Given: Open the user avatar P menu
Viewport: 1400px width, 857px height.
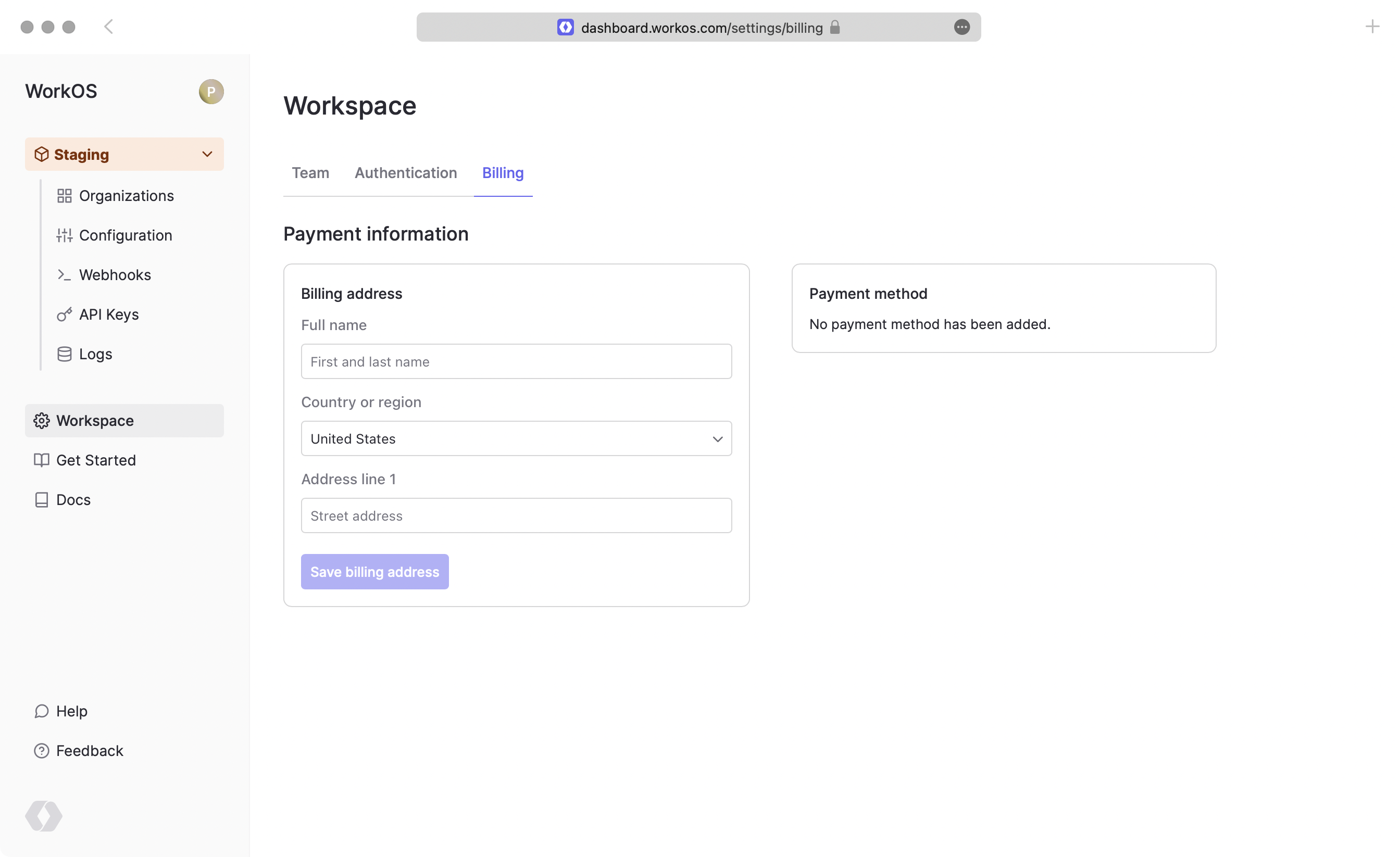Looking at the screenshot, I should pos(211,92).
